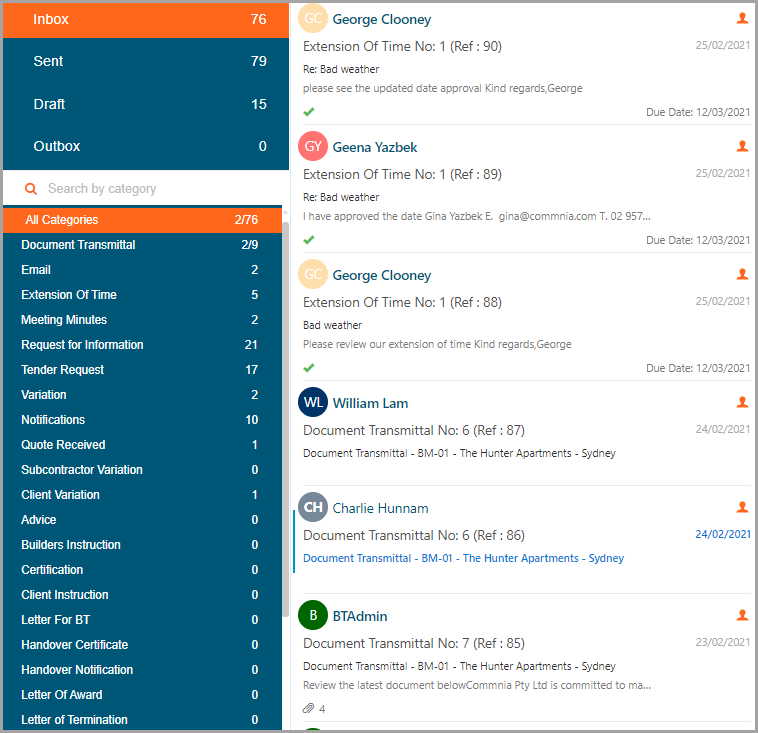Open Extension Of Time No: 1 (Ref : 90)
Viewport: 758px width, 733px height.
(x=402, y=46)
